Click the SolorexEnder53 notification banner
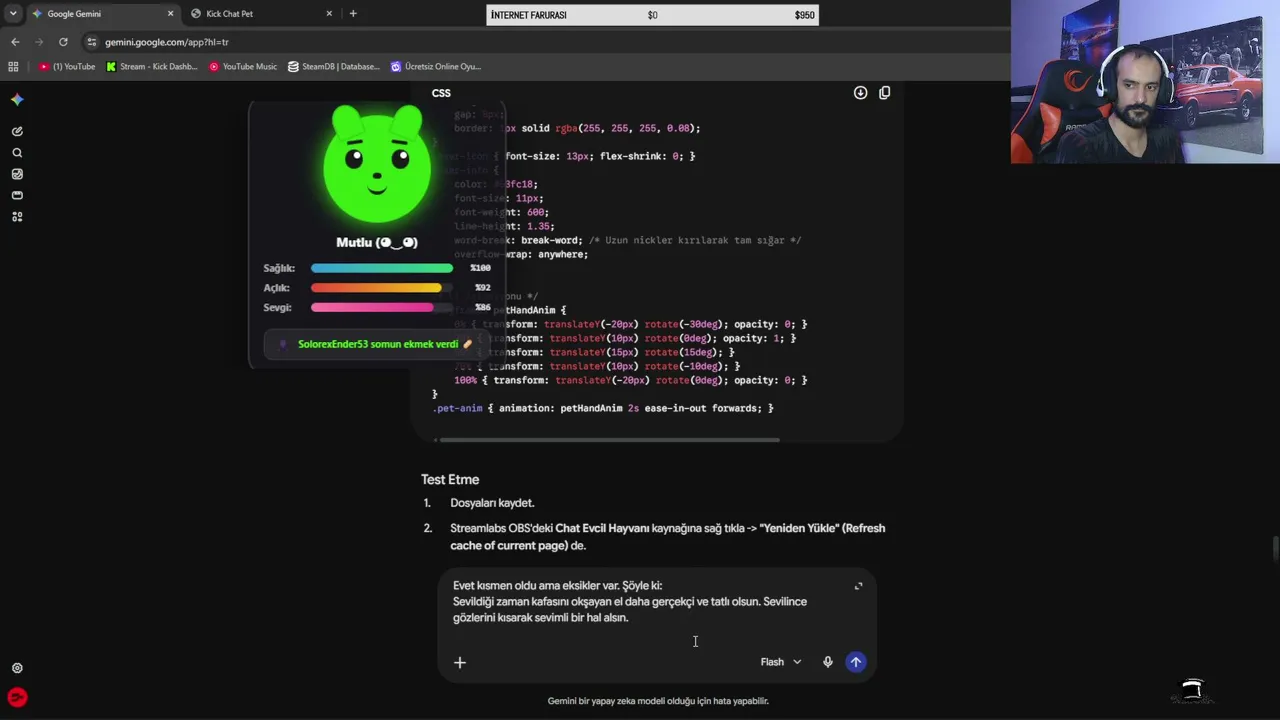 point(377,344)
